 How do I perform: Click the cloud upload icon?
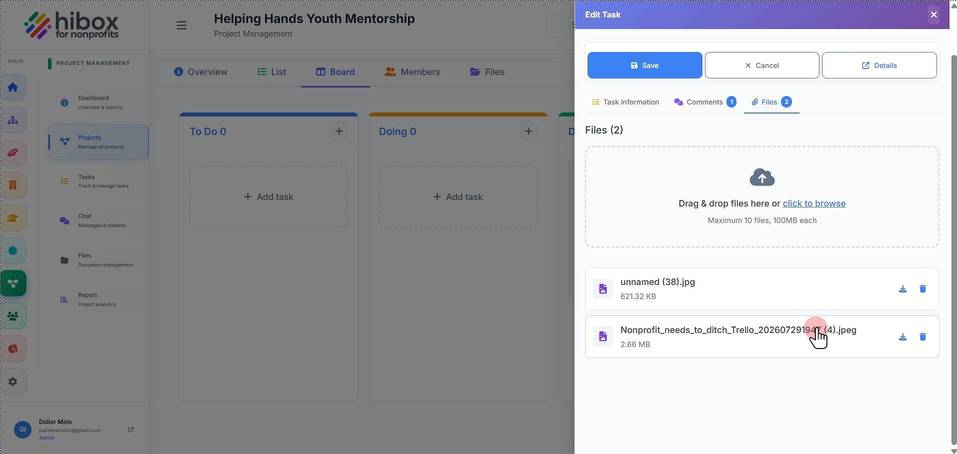(762, 178)
